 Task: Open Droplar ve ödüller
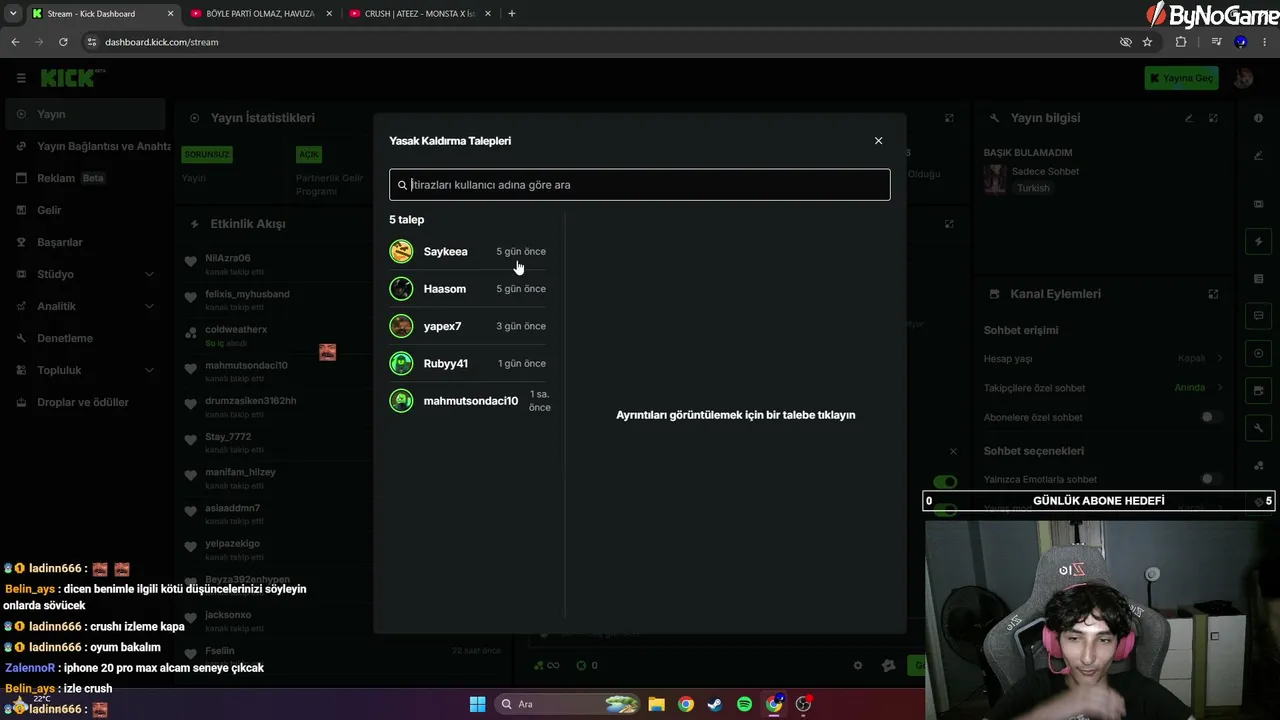[x=85, y=402]
